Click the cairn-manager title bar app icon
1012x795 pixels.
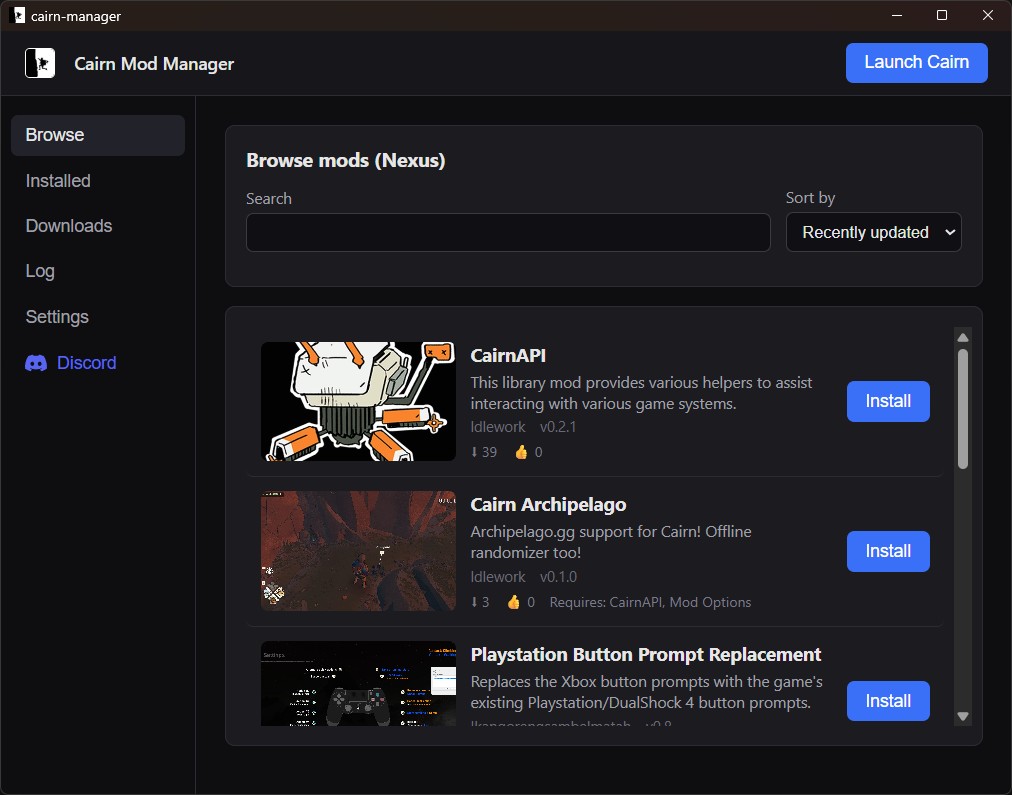19,15
